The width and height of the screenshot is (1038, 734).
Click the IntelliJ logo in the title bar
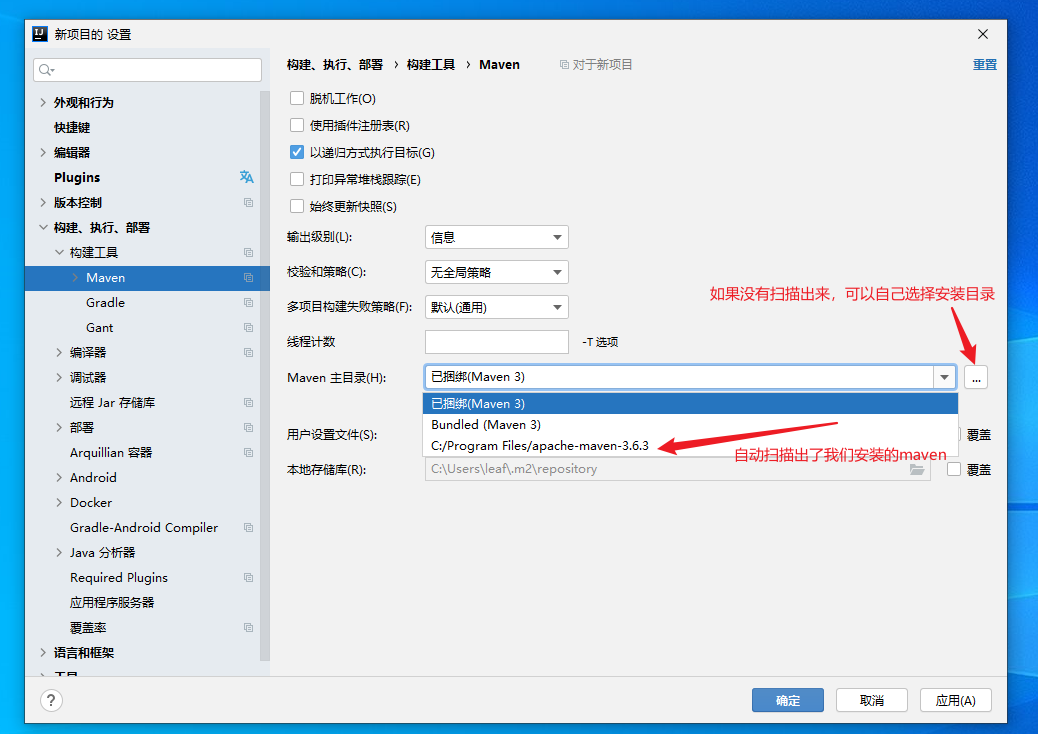pos(38,33)
